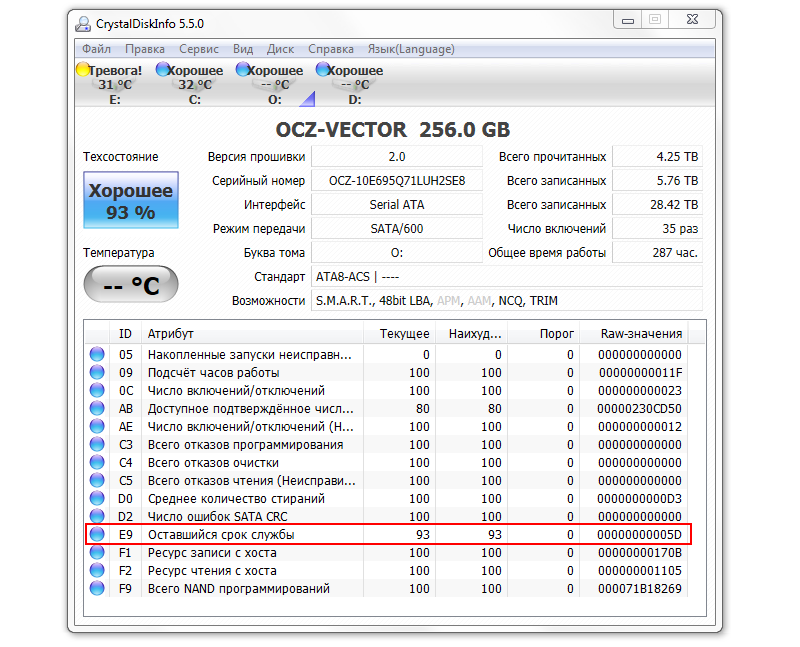800x647 pixels.
Task: Select row Число ошибок SATA CRC
Action: point(388,516)
